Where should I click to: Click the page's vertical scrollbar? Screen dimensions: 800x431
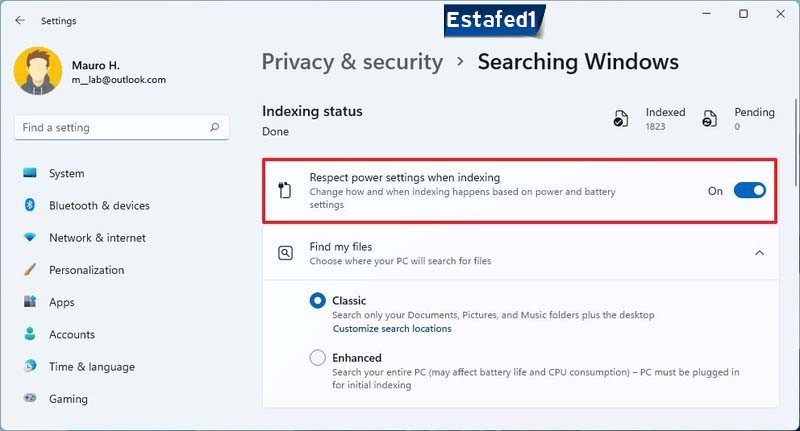click(796, 143)
